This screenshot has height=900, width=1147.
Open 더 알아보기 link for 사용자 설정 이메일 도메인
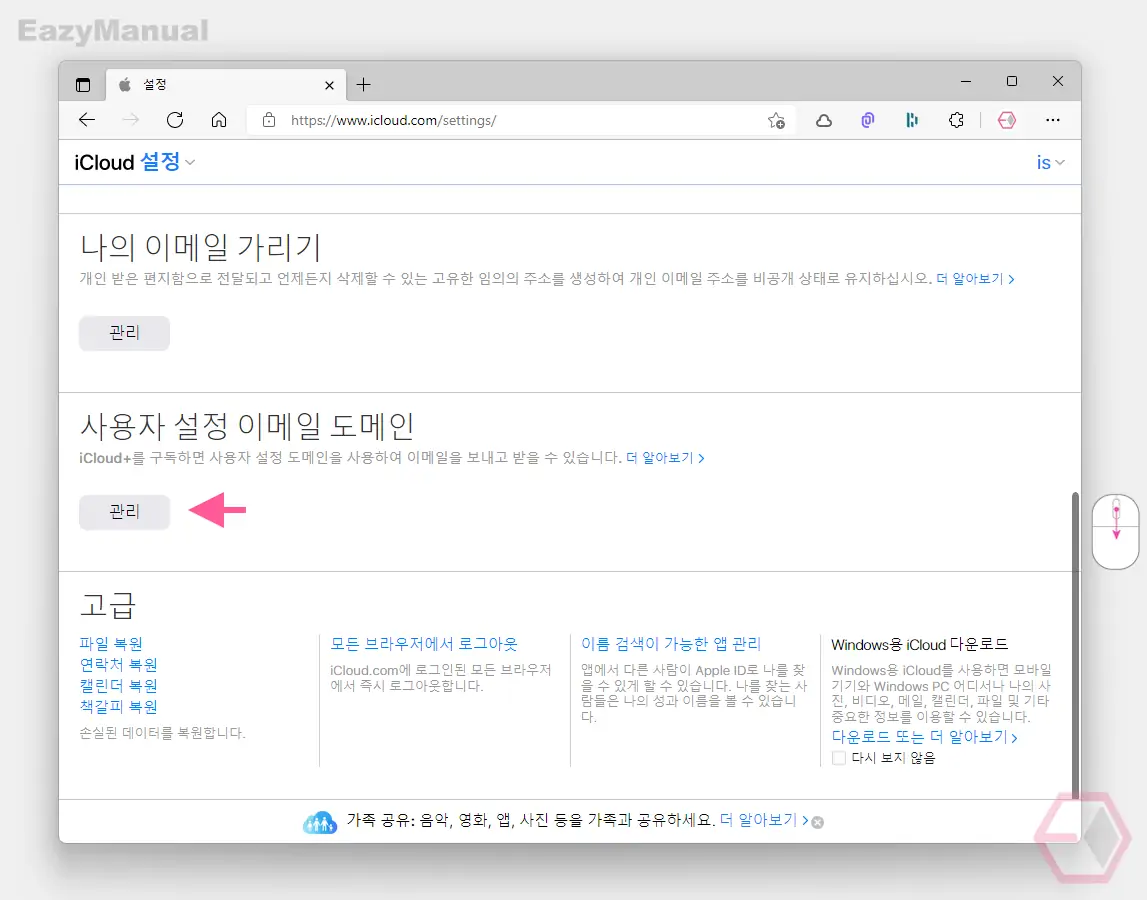pyautogui.click(x=665, y=458)
